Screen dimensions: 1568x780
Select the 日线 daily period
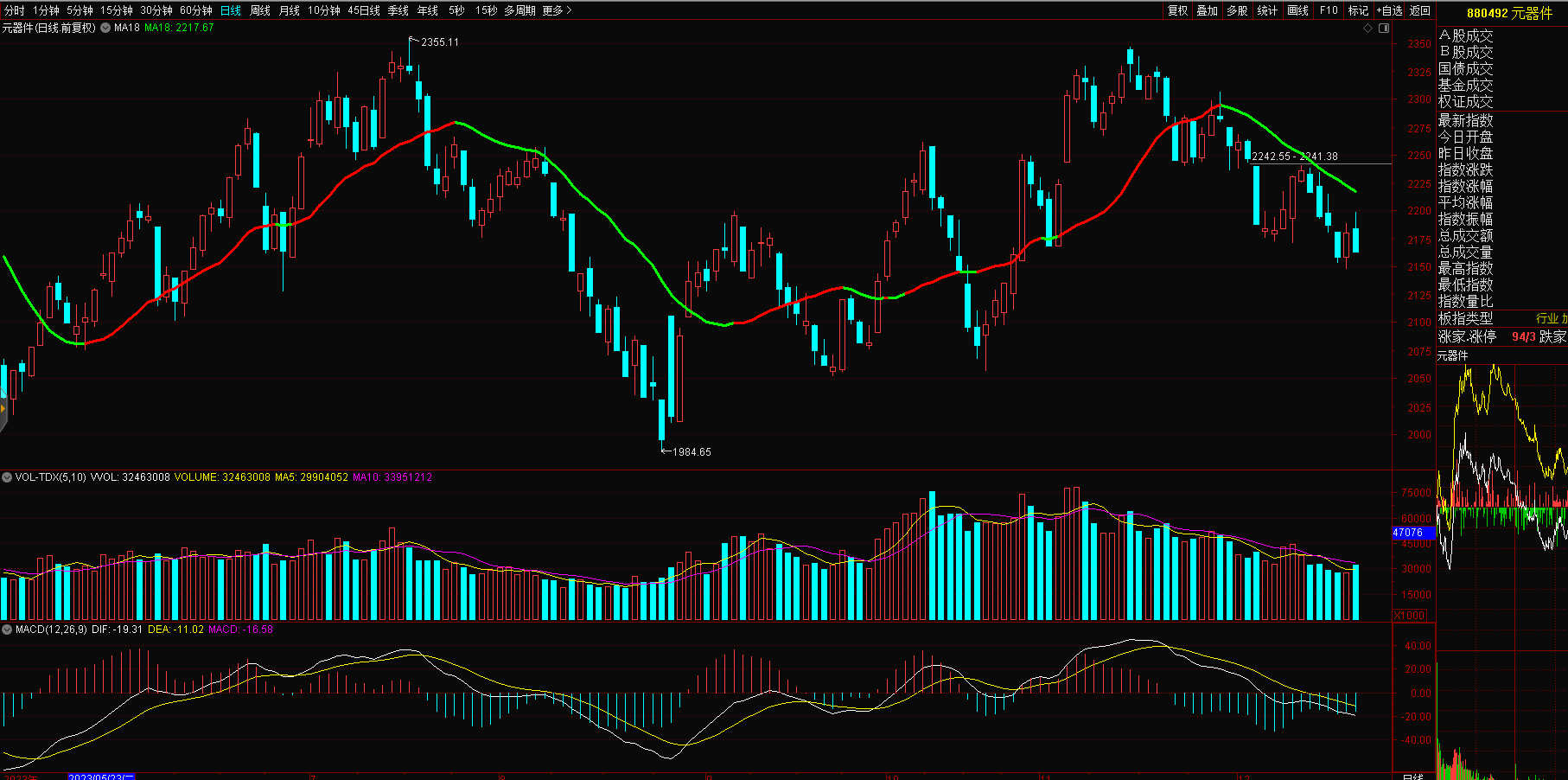[231, 10]
